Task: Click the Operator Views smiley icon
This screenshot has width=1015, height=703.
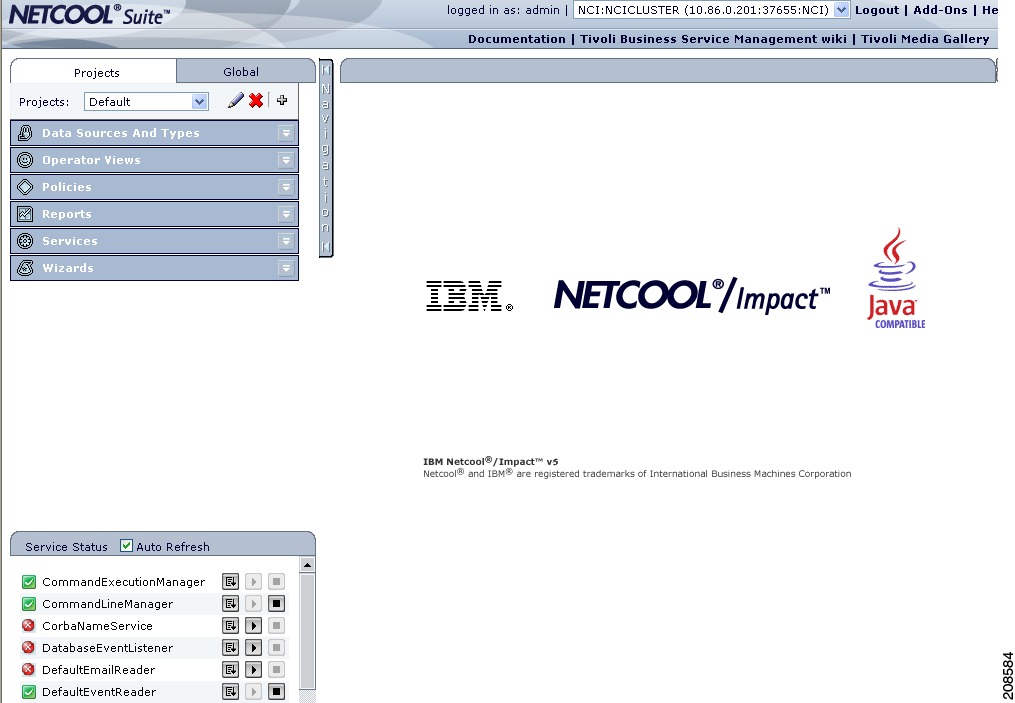Action: pyautogui.click(x=25, y=160)
